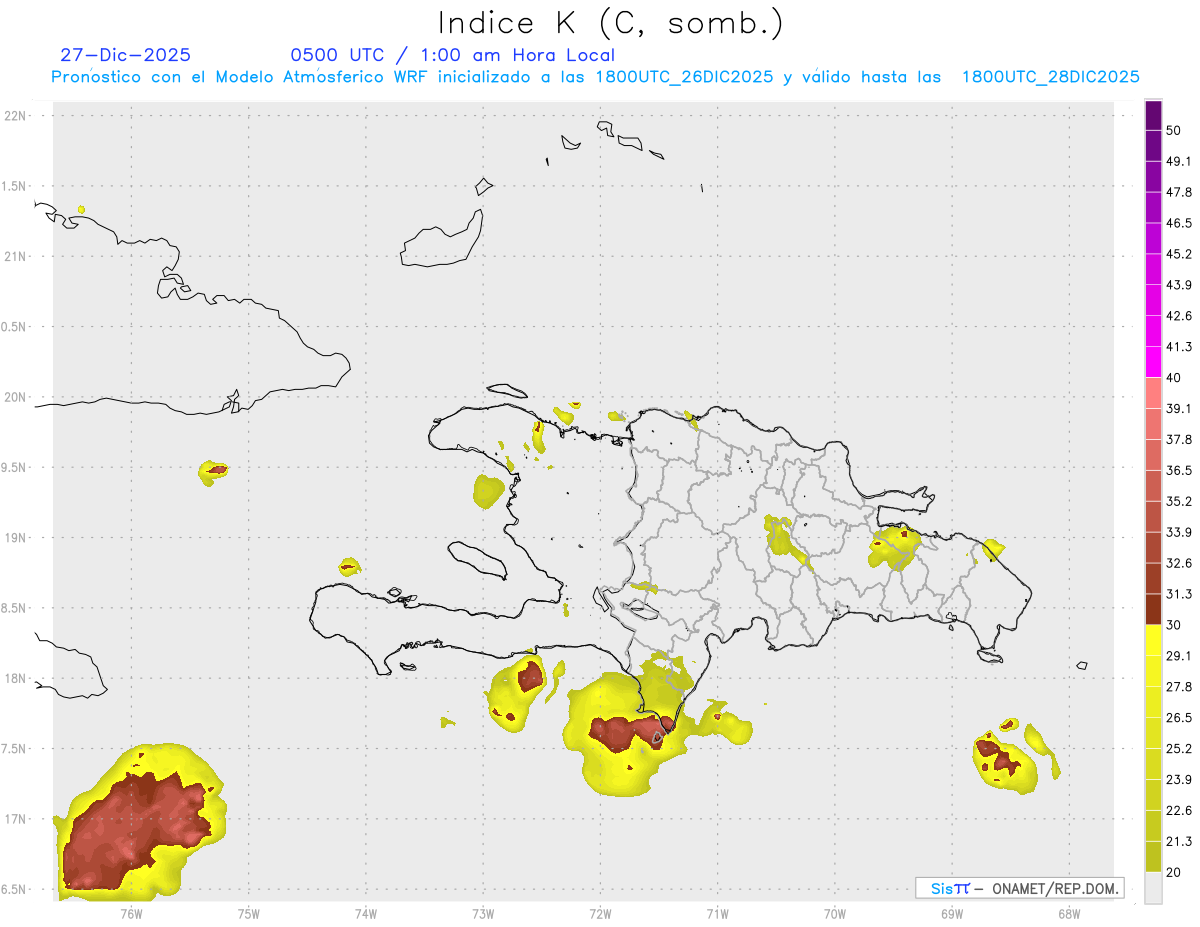Click the "18N" latitude label
Image resolution: width=1200 pixels, height=927 pixels.
click(x=16, y=679)
